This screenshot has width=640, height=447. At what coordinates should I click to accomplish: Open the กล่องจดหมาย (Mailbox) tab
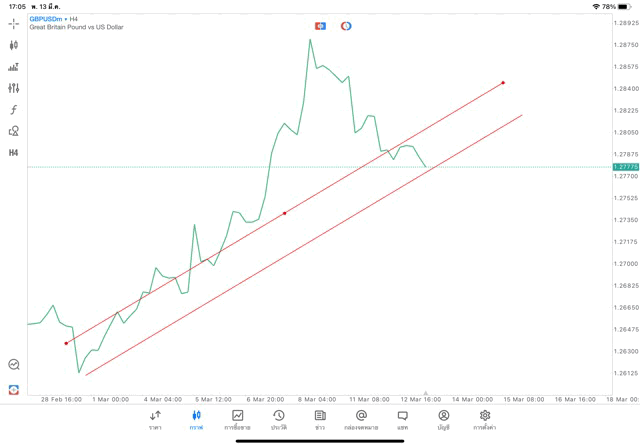tap(361, 420)
